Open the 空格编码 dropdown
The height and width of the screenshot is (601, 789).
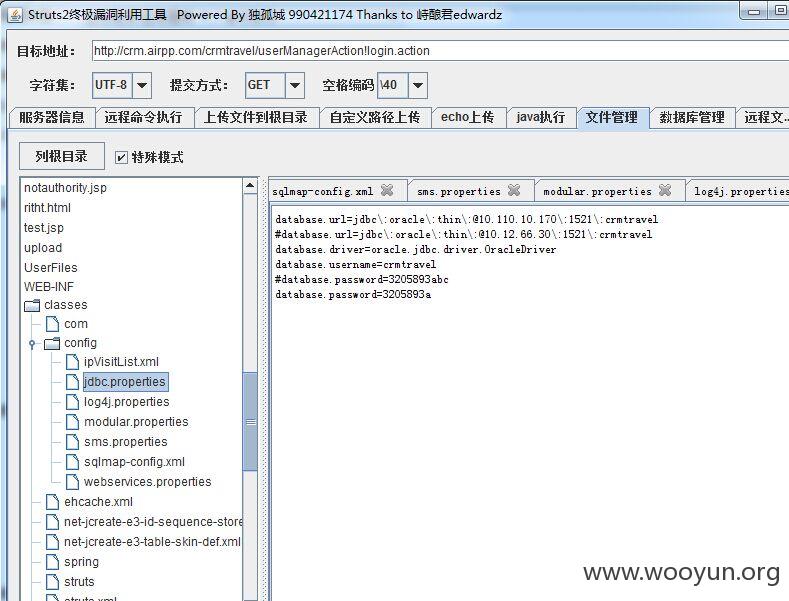[x=418, y=85]
